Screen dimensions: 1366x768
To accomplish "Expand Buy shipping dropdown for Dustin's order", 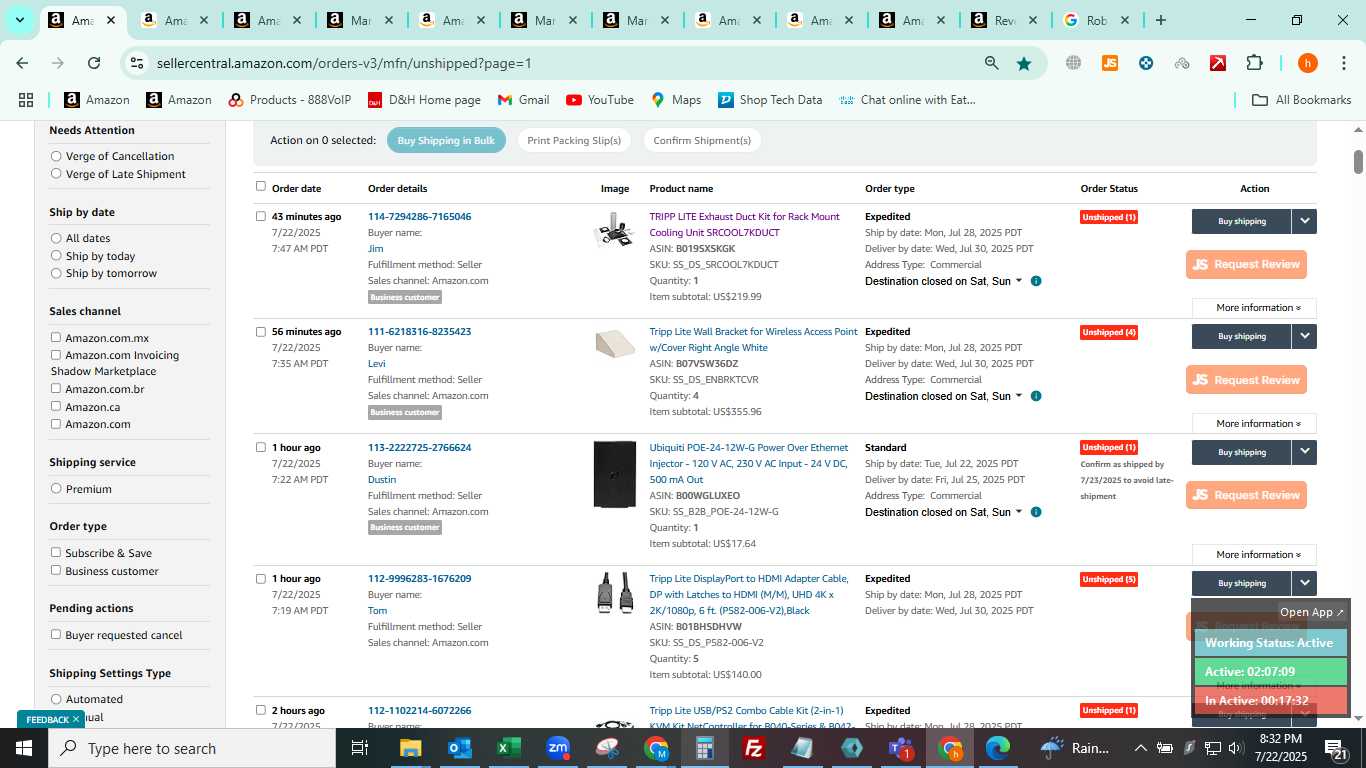I will coord(1304,452).
